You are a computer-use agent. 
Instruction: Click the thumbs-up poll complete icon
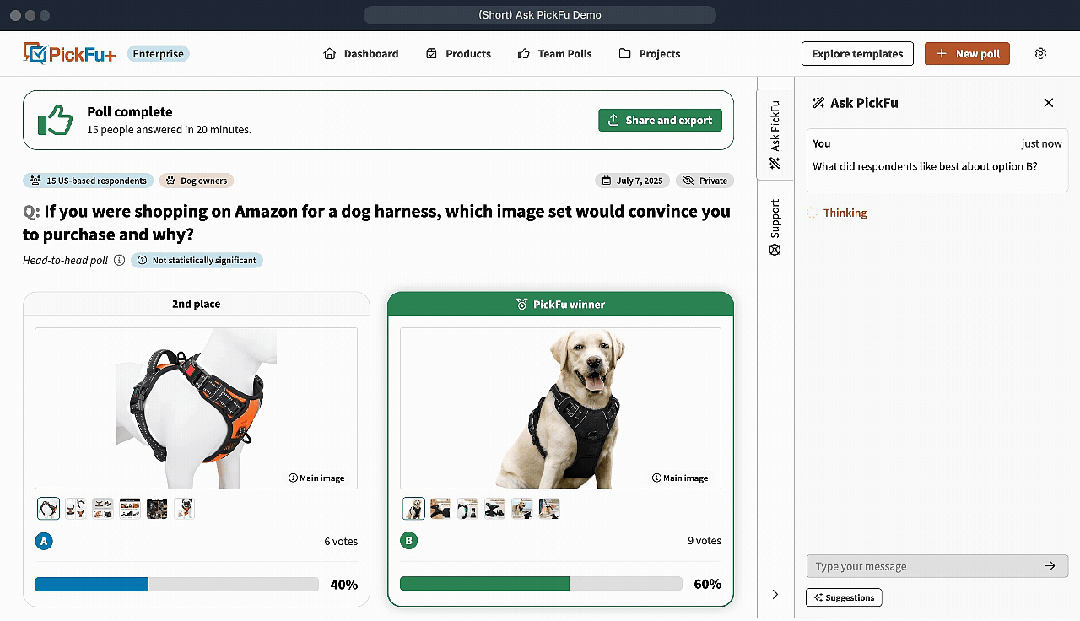click(56, 120)
